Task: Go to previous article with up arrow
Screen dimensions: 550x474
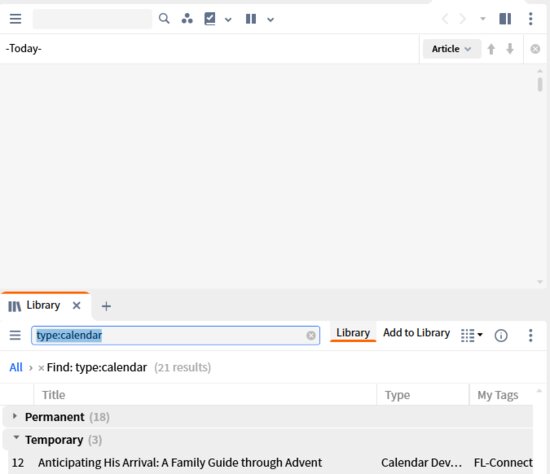Action: click(x=491, y=49)
